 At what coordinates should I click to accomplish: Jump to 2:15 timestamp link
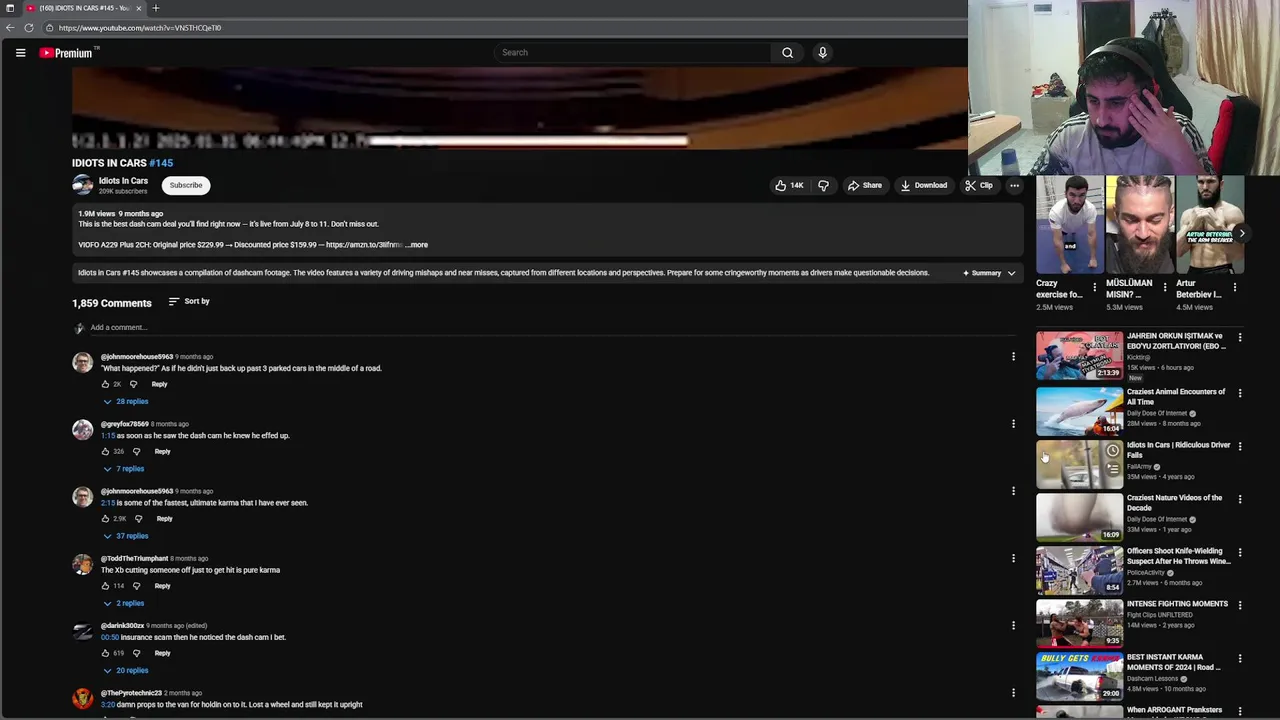(108, 503)
